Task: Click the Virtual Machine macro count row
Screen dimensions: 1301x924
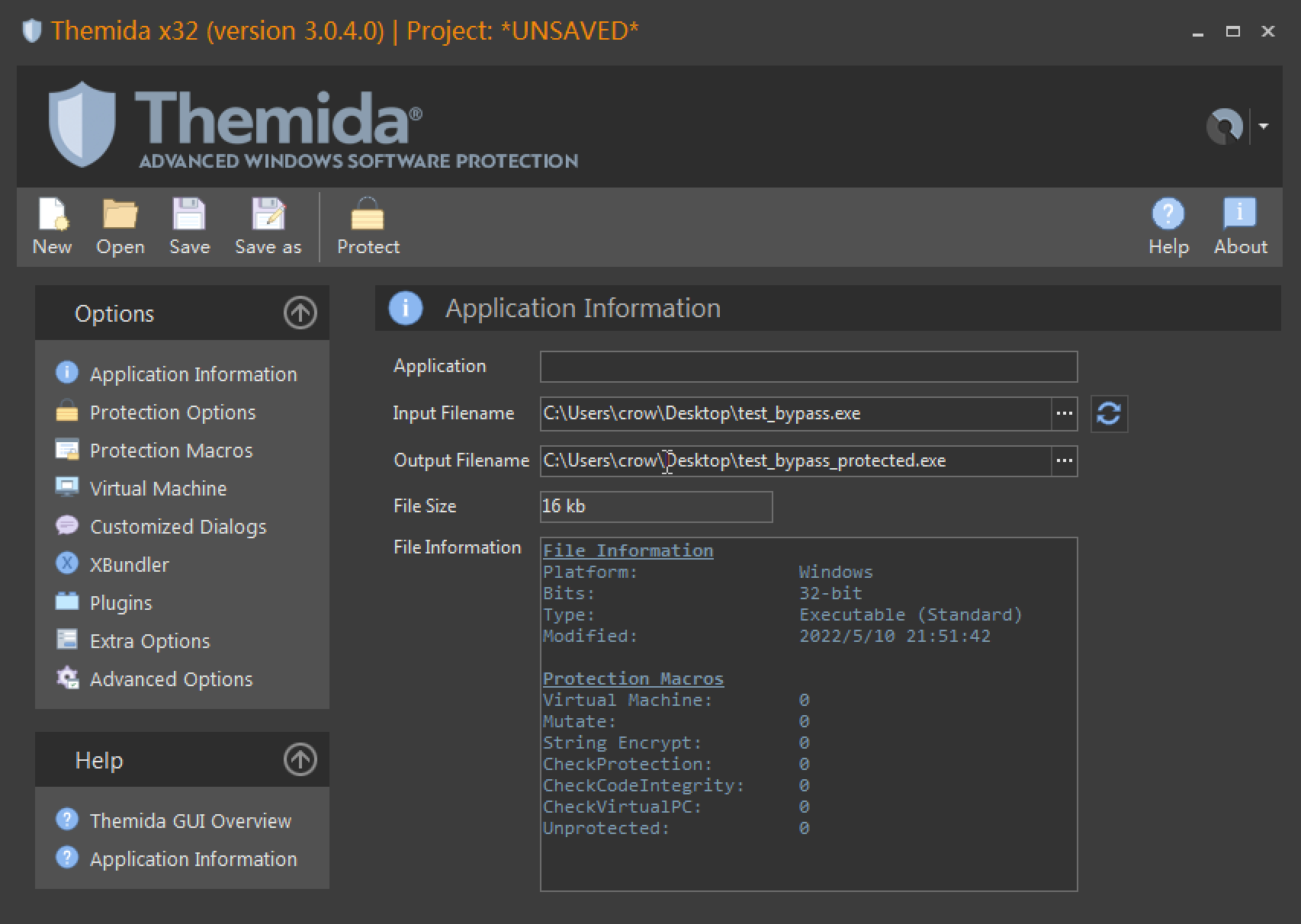Action: (x=676, y=700)
